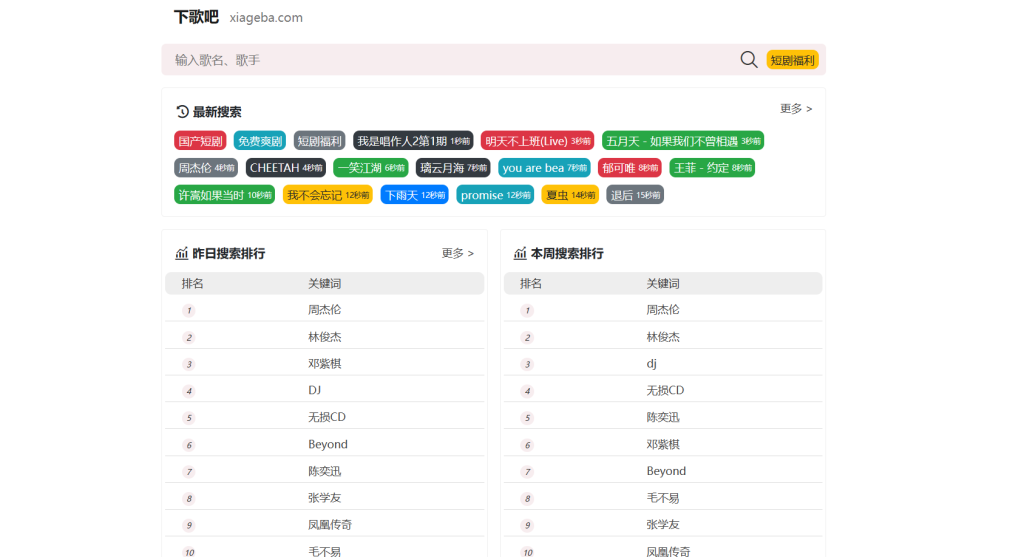
Task: Click the 下歌吧 site logo
Action: coord(196,17)
